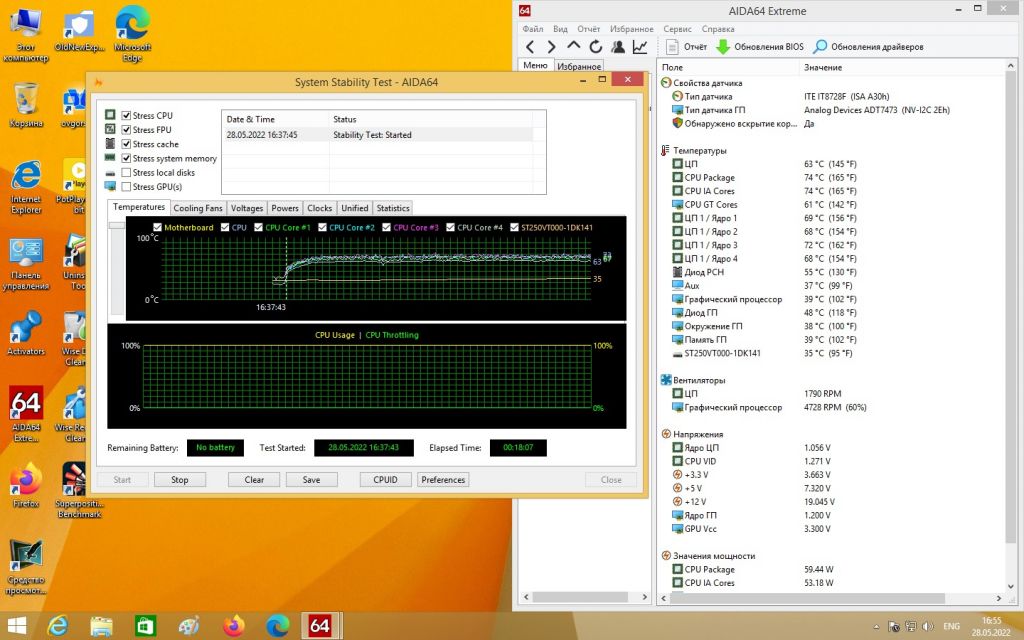Toggle ST250VT000-1DK141 graph checkbox
Image resolution: width=1024 pixels, height=640 pixels.
[515, 227]
